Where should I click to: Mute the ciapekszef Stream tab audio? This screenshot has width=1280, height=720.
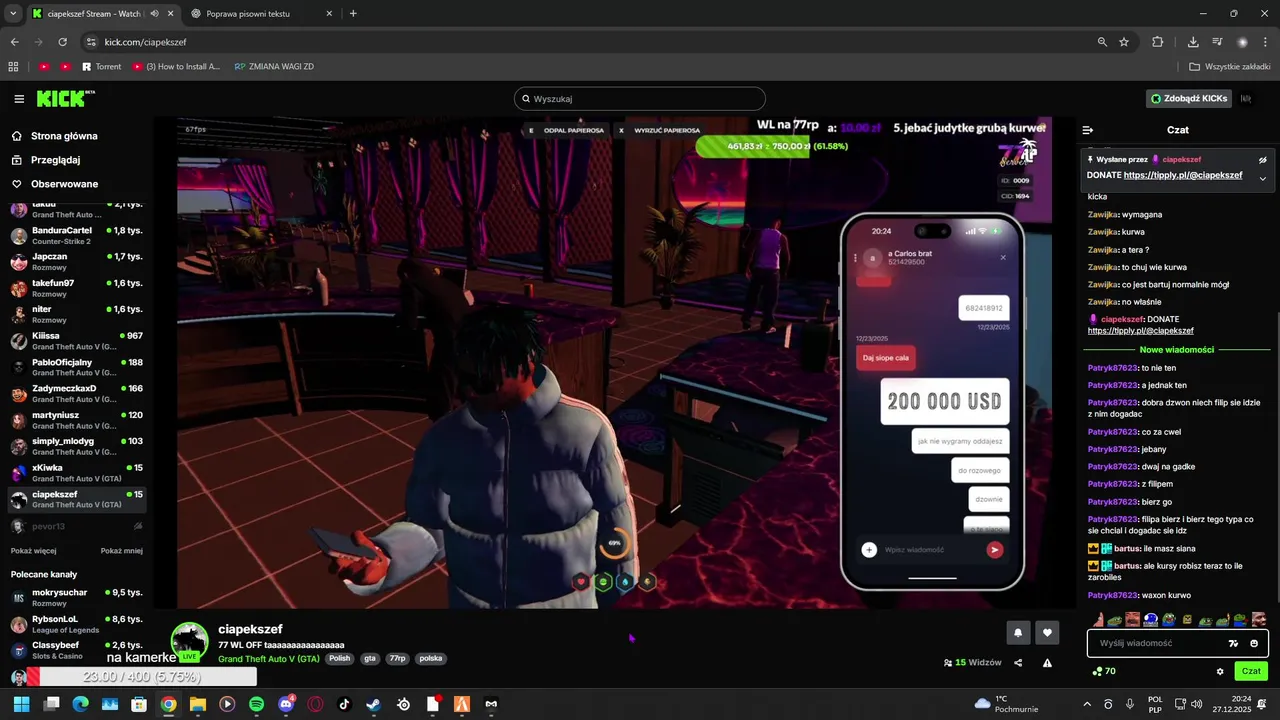(x=155, y=14)
